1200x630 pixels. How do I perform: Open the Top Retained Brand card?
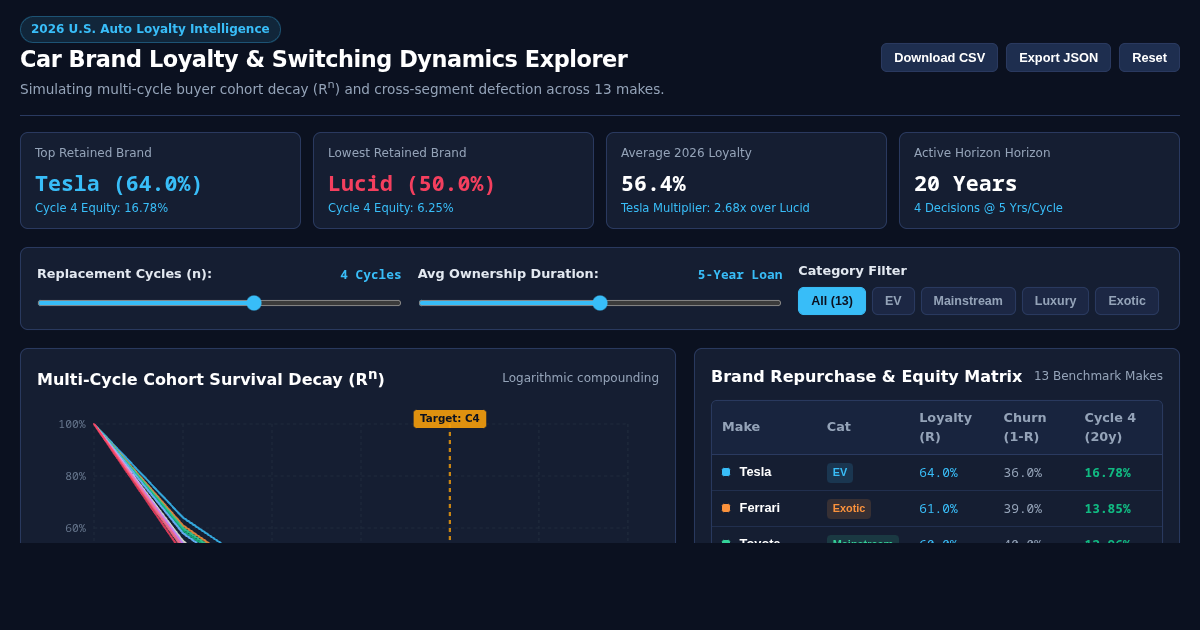(160, 181)
